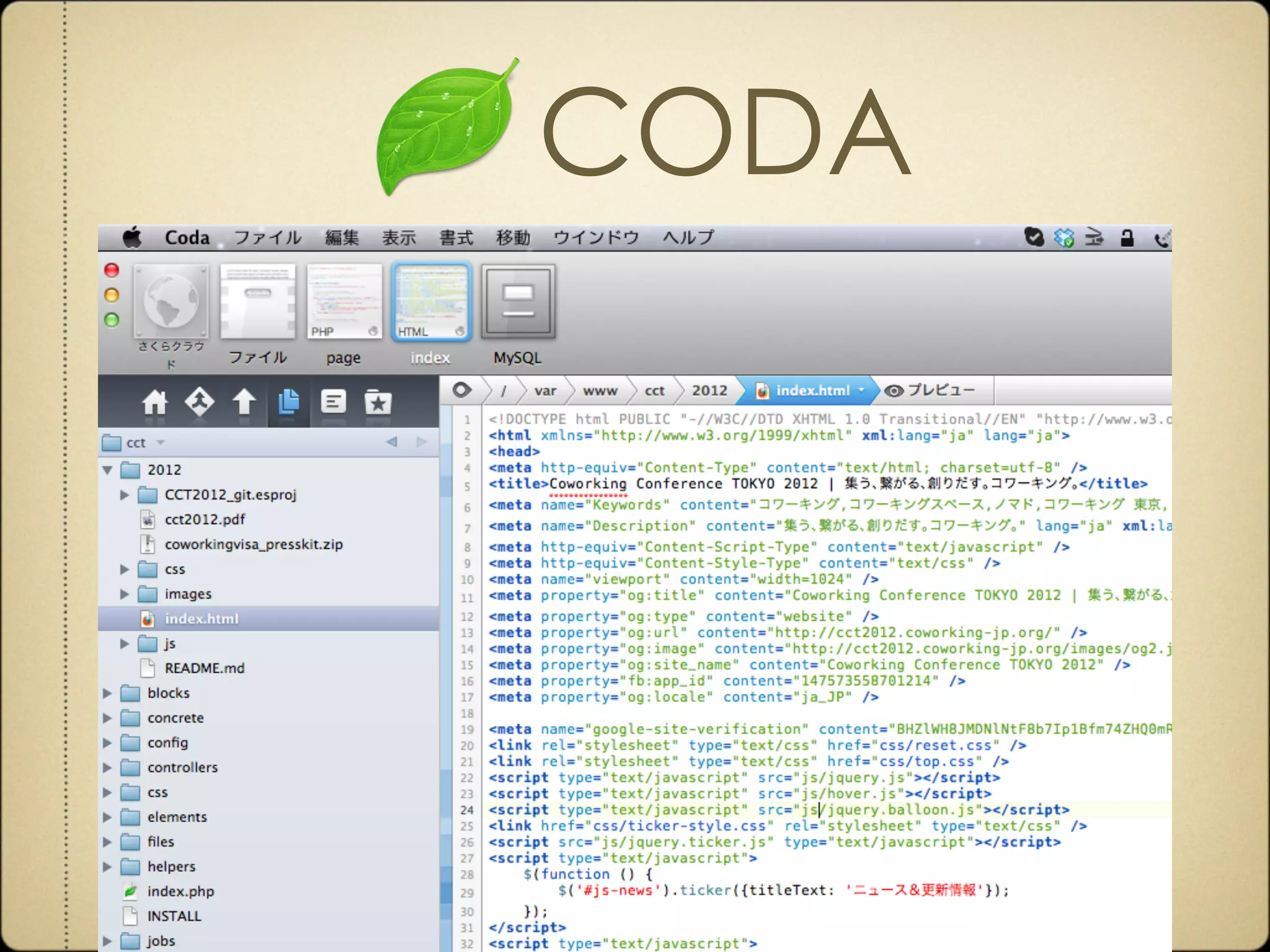Screen dimensions: 1270x952
Task: Click the Dropbox menu bar icon
Action: pos(1064,237)
